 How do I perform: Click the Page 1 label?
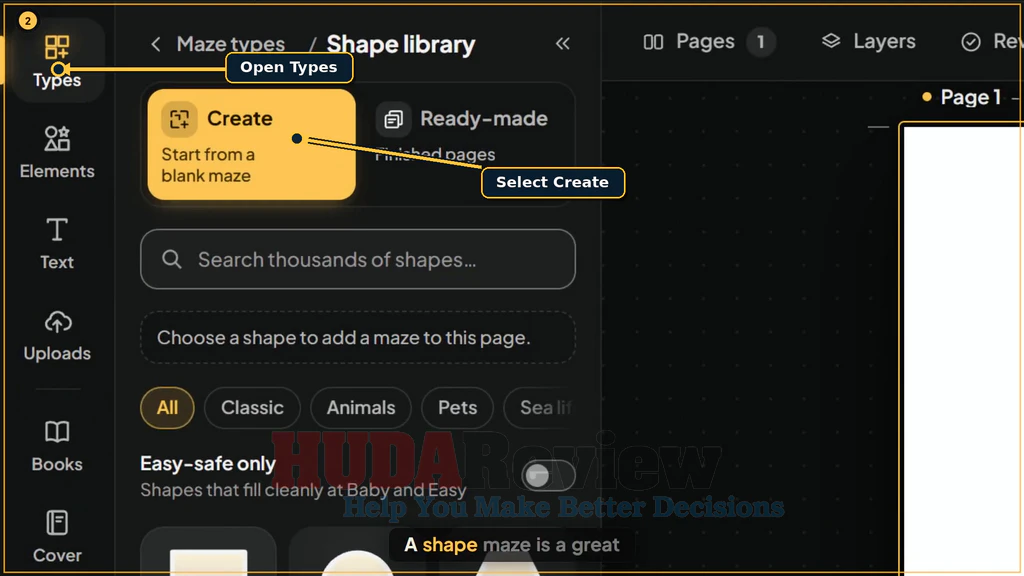pyautogui.click(x=970, y=97)
